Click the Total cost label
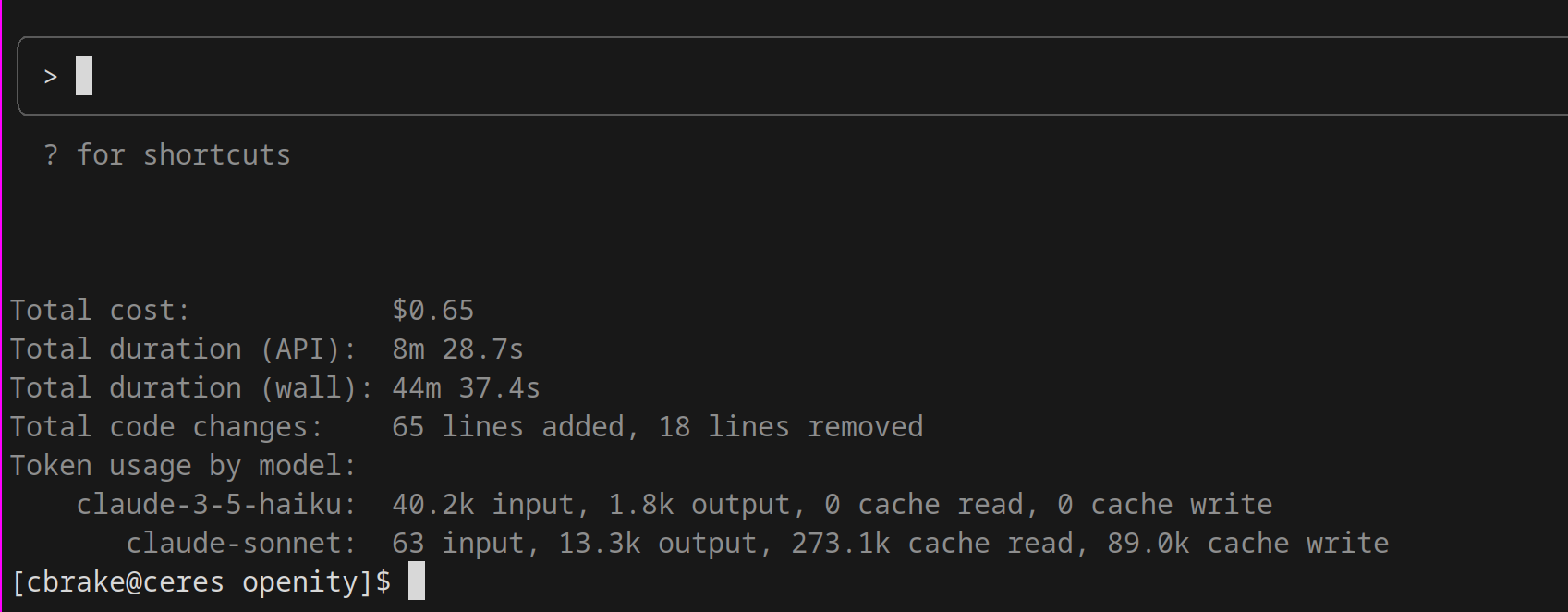The height and width of the screenshot is (612, 1568). (100, 310)
